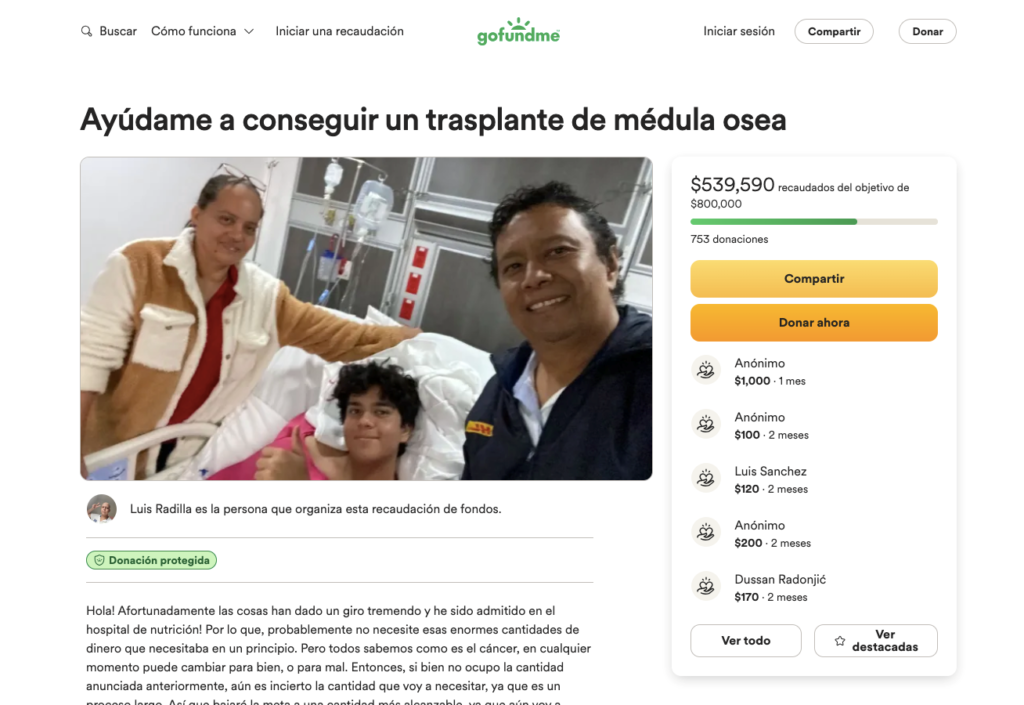Click the donor icon beside Anónimo $1,000
The width and height of the screenshot is (1024, 705).
[705, 371]
